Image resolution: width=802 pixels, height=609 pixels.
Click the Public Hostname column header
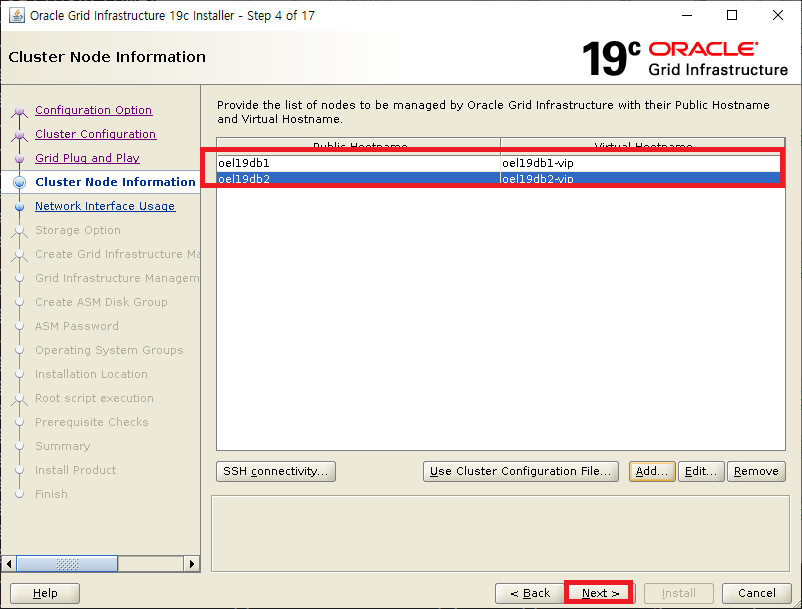[x=359, y=144]
